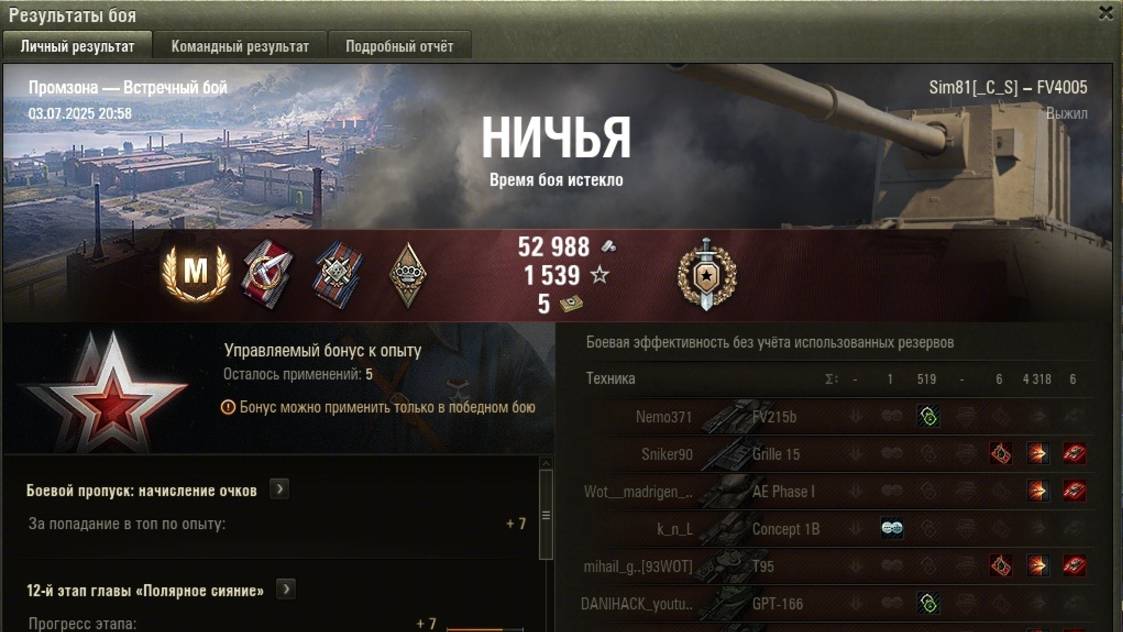This screenshot has width=1123, height=632.
Task: Click the diamond-shaped brass knuckles medal
Action: [408, 275]
